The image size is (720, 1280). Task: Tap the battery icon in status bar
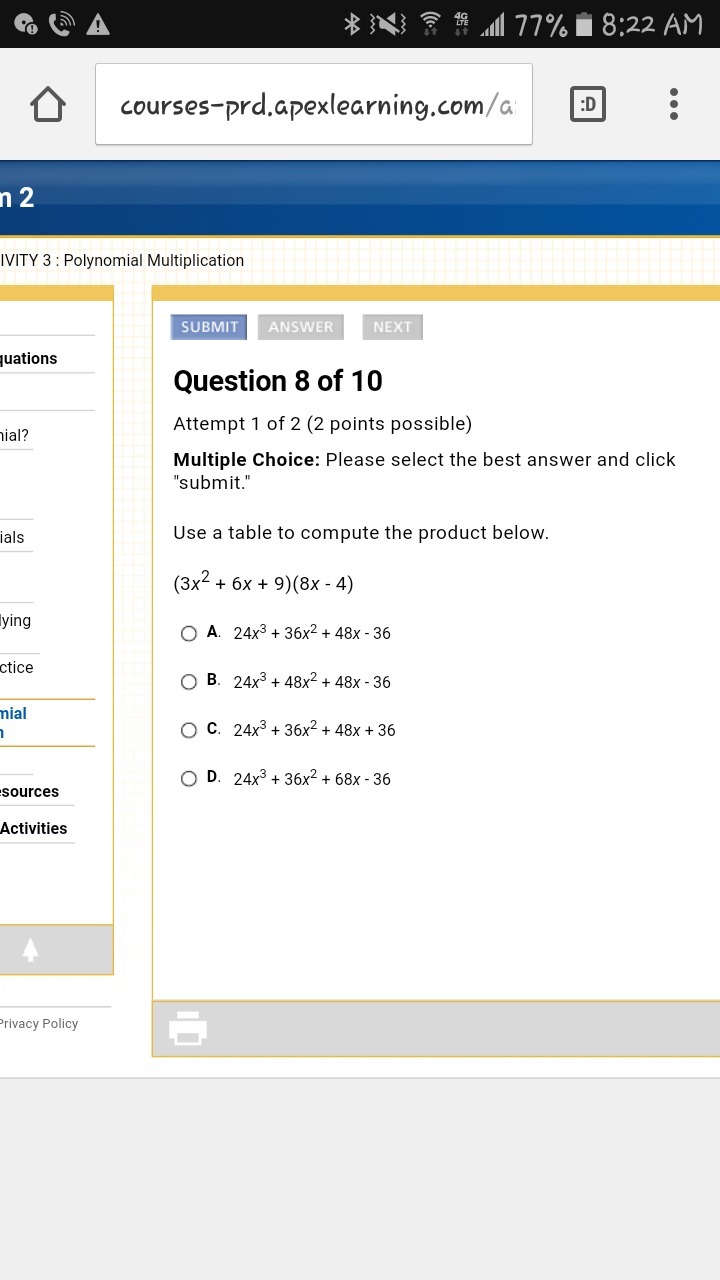click(585, 24)
